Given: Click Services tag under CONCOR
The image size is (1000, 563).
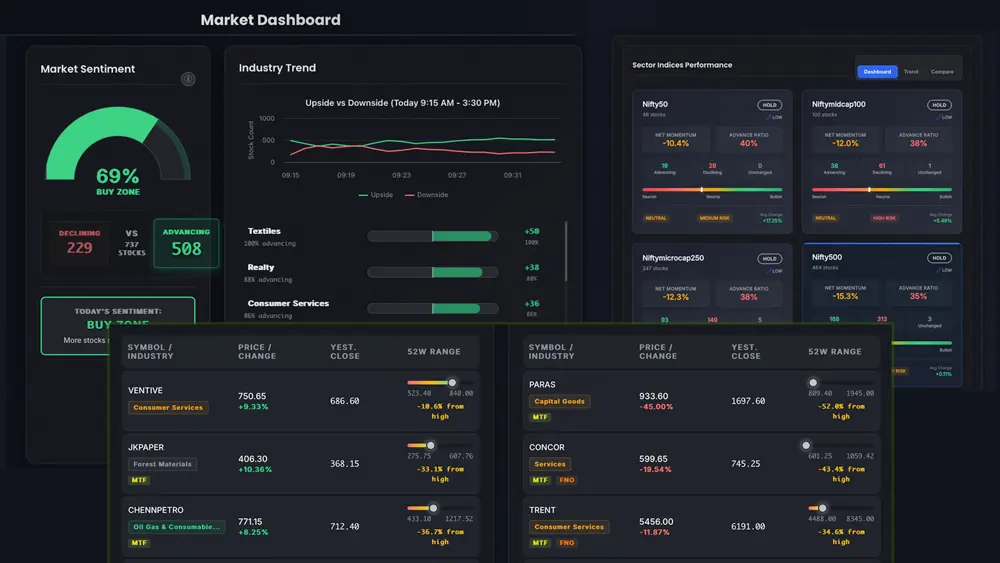Looking at the screenshot, I should coord(550,464).
